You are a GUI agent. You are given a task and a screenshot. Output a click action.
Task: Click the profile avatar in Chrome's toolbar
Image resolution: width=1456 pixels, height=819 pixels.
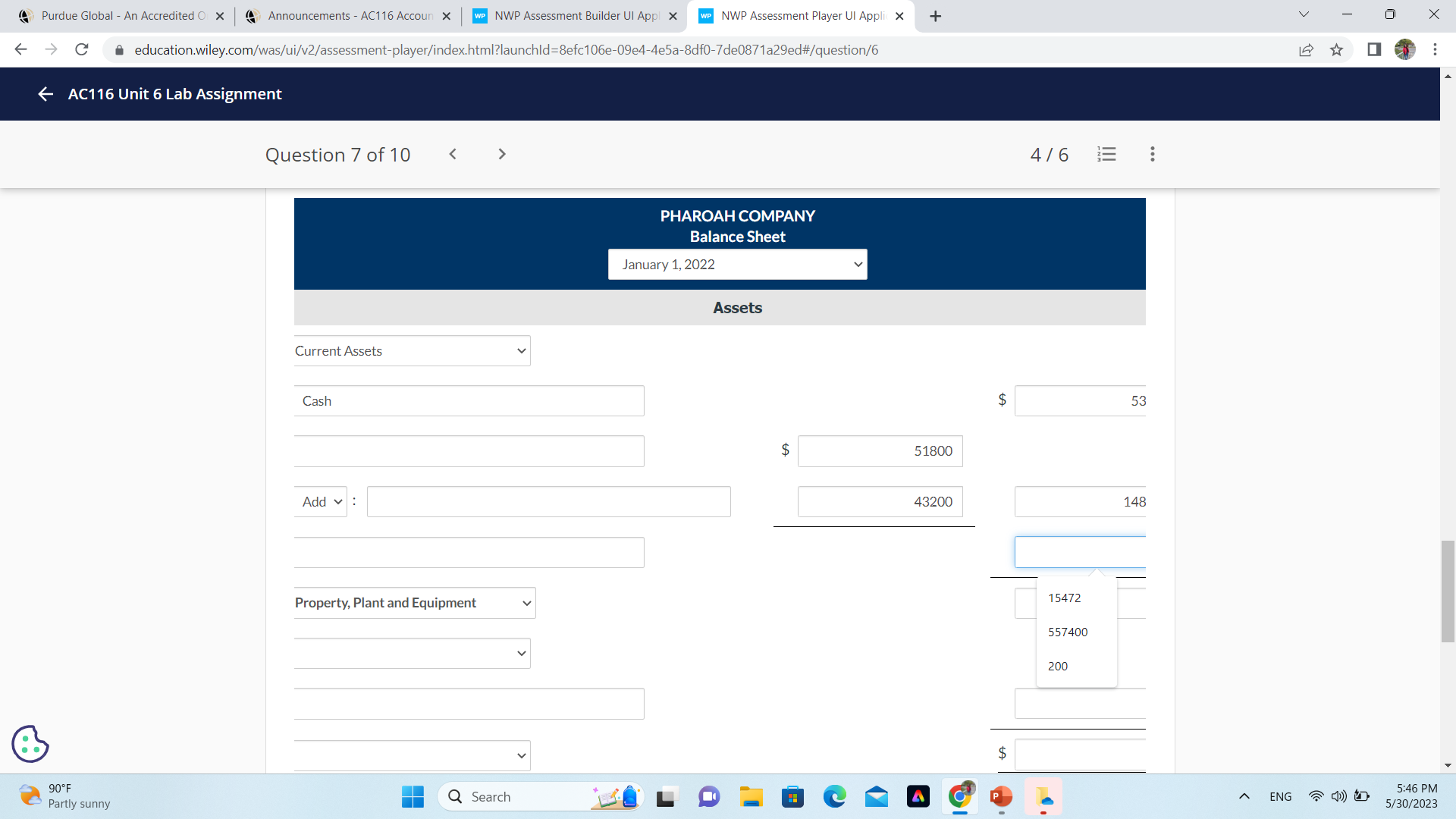(1405, 50)
